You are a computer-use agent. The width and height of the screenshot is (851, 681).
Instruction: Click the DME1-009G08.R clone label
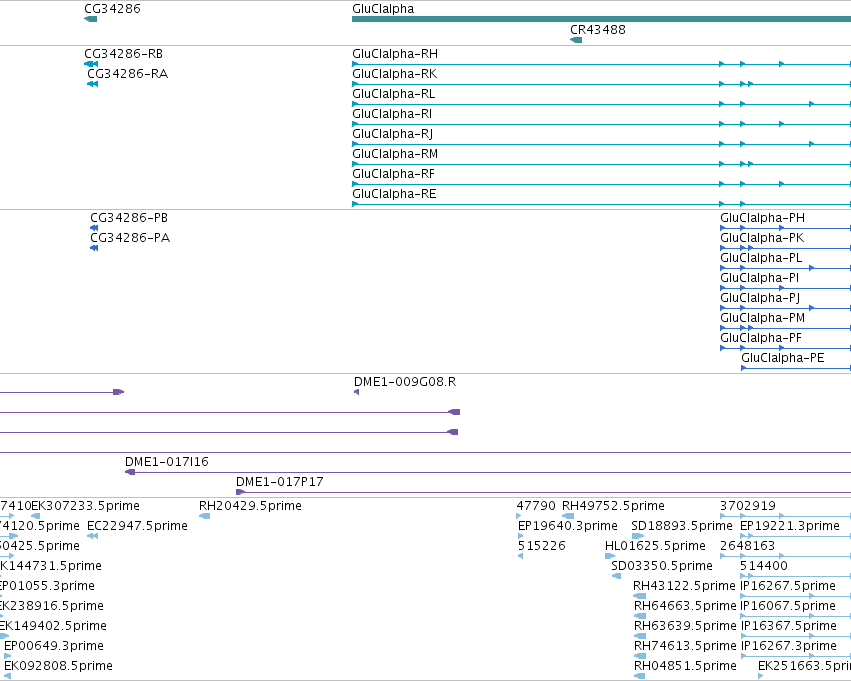tap(405, 382)
